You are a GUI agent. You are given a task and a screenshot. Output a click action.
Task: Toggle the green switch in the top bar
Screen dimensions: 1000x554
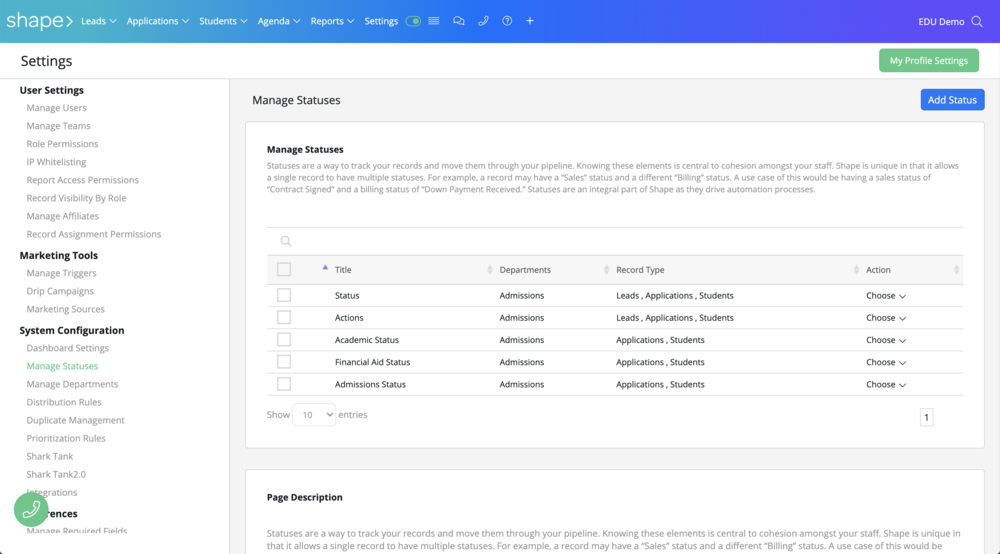[x=413, y=21]
